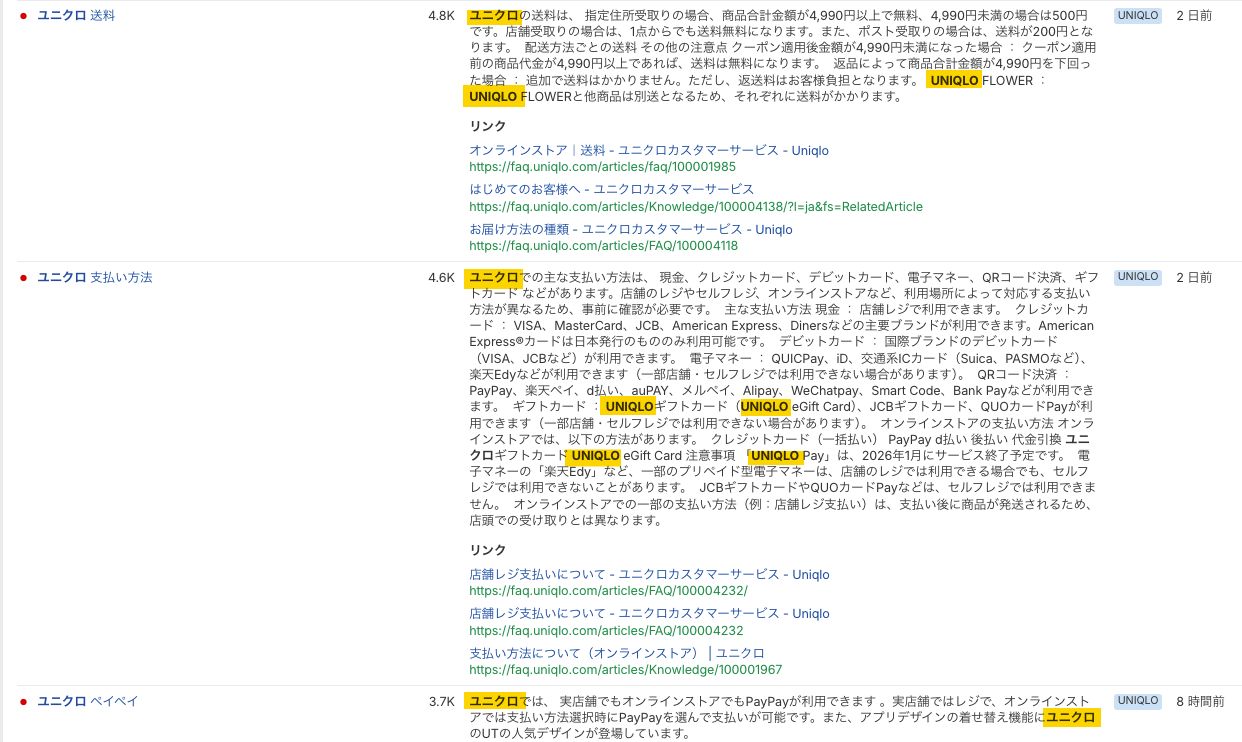Open keyword link ユニクロ 支払い方法
The image size is (1242, 742).
pos(95,277)
